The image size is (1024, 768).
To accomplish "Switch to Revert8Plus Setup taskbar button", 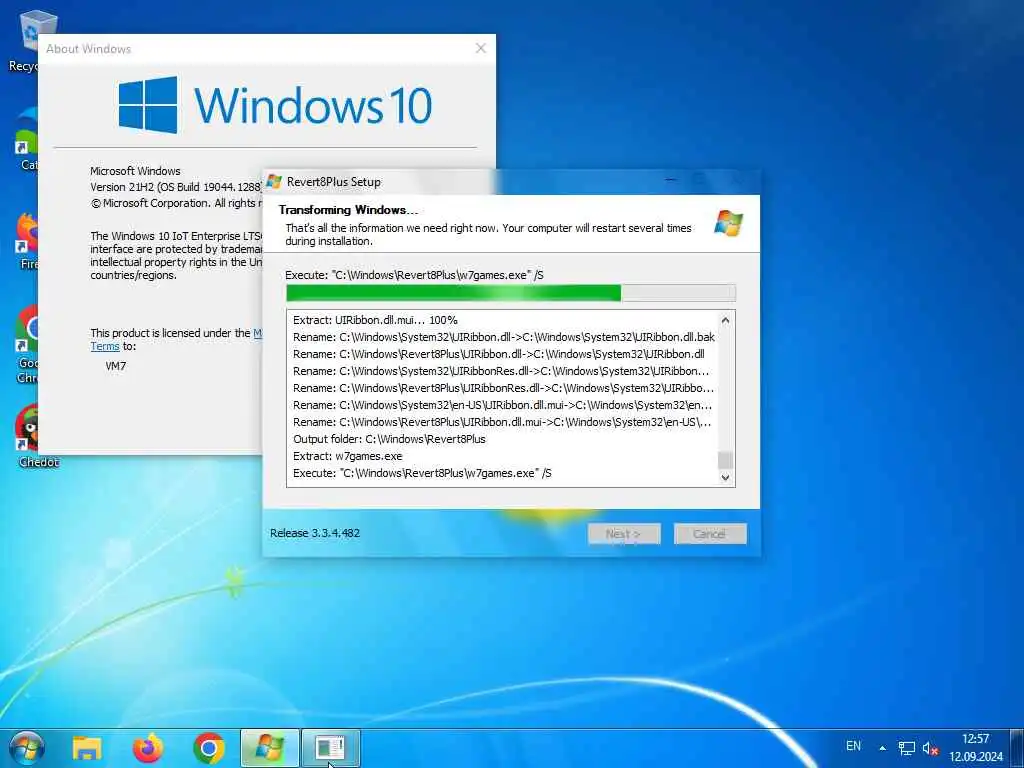I will (270, 748).
